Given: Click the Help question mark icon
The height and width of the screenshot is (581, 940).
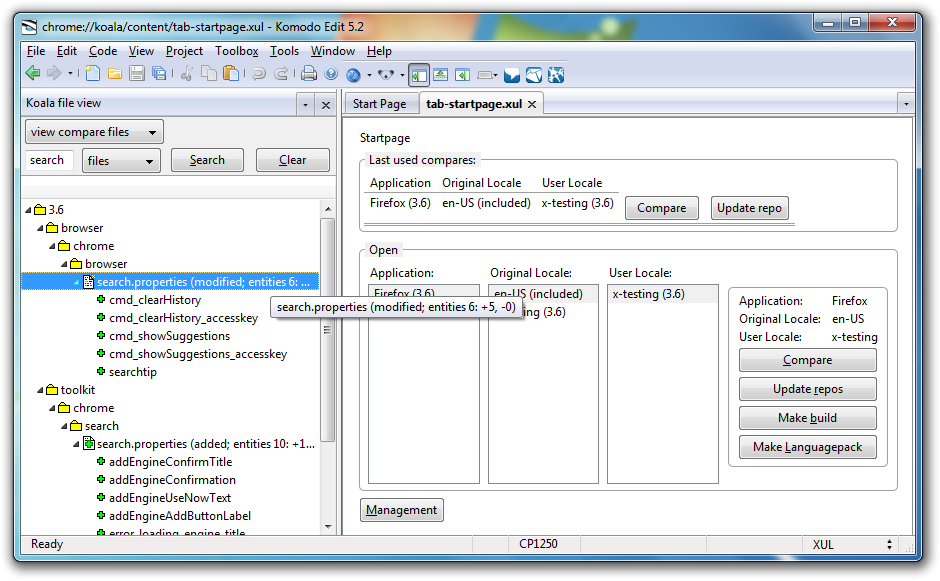Looking at the screenshot, I should pyautogui.click(x=331, y=74).
